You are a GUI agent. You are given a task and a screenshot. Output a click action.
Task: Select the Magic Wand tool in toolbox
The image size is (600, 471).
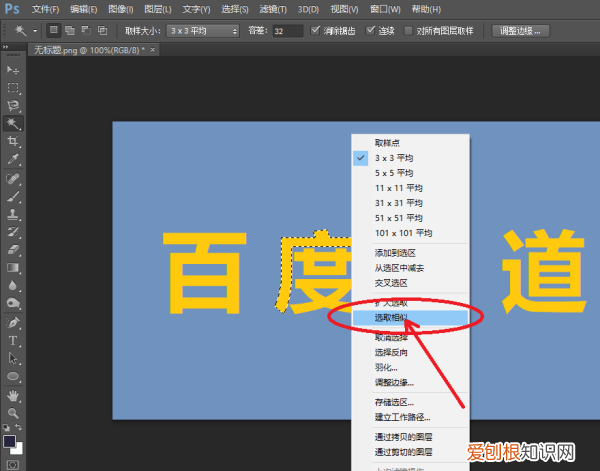click(x=13, y=123)
